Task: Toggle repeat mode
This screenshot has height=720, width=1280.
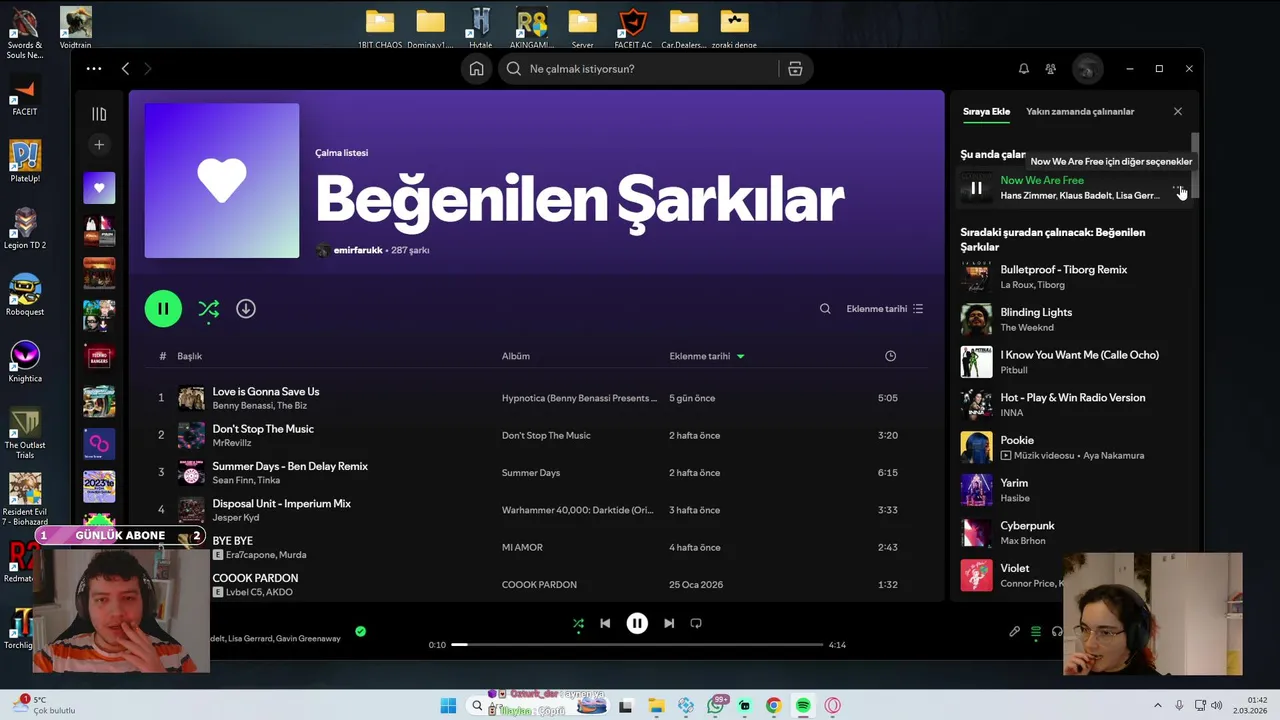Action: coord(696,623)
